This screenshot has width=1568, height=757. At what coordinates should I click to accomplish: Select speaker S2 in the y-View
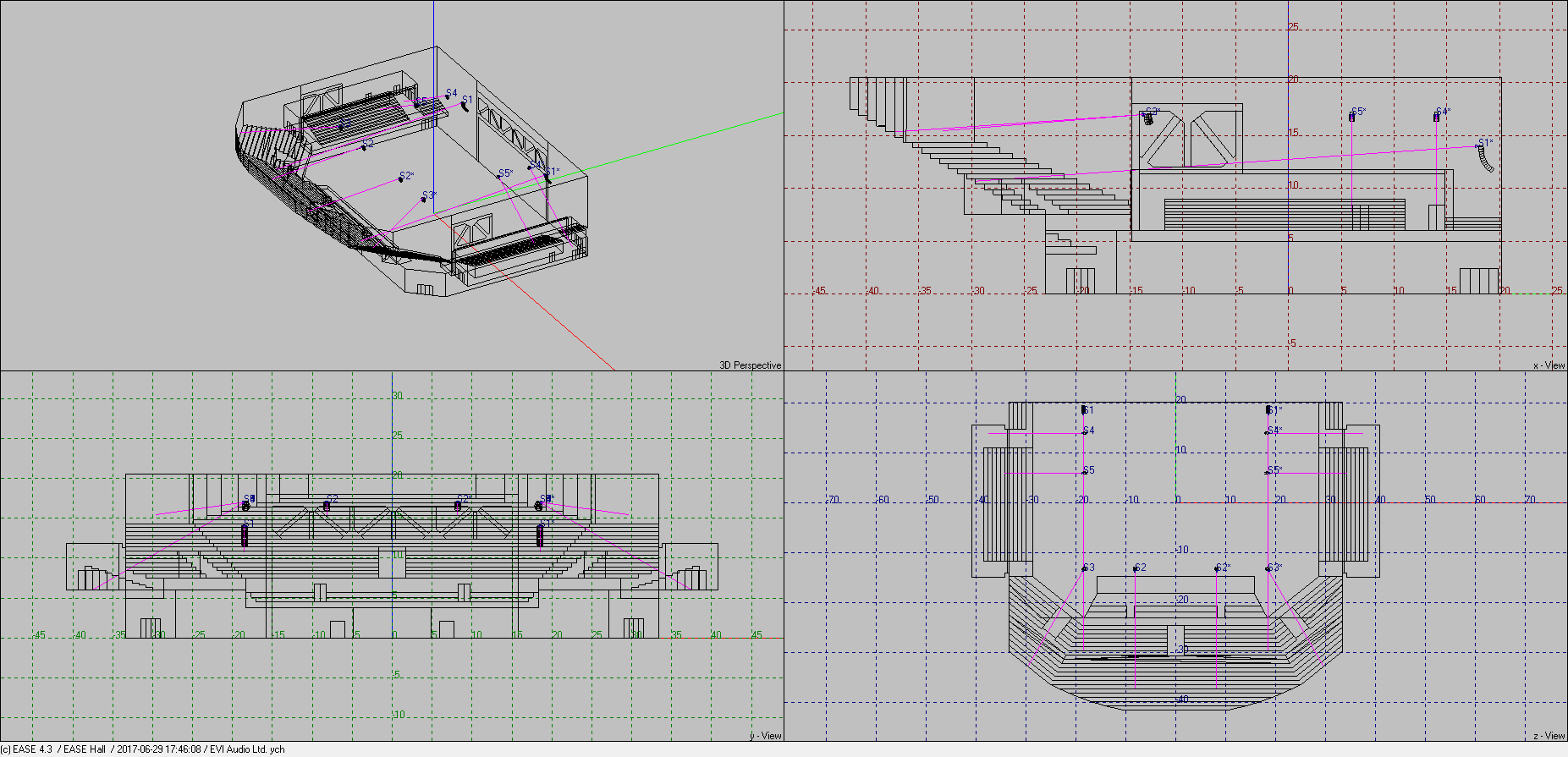pos(327,506)
